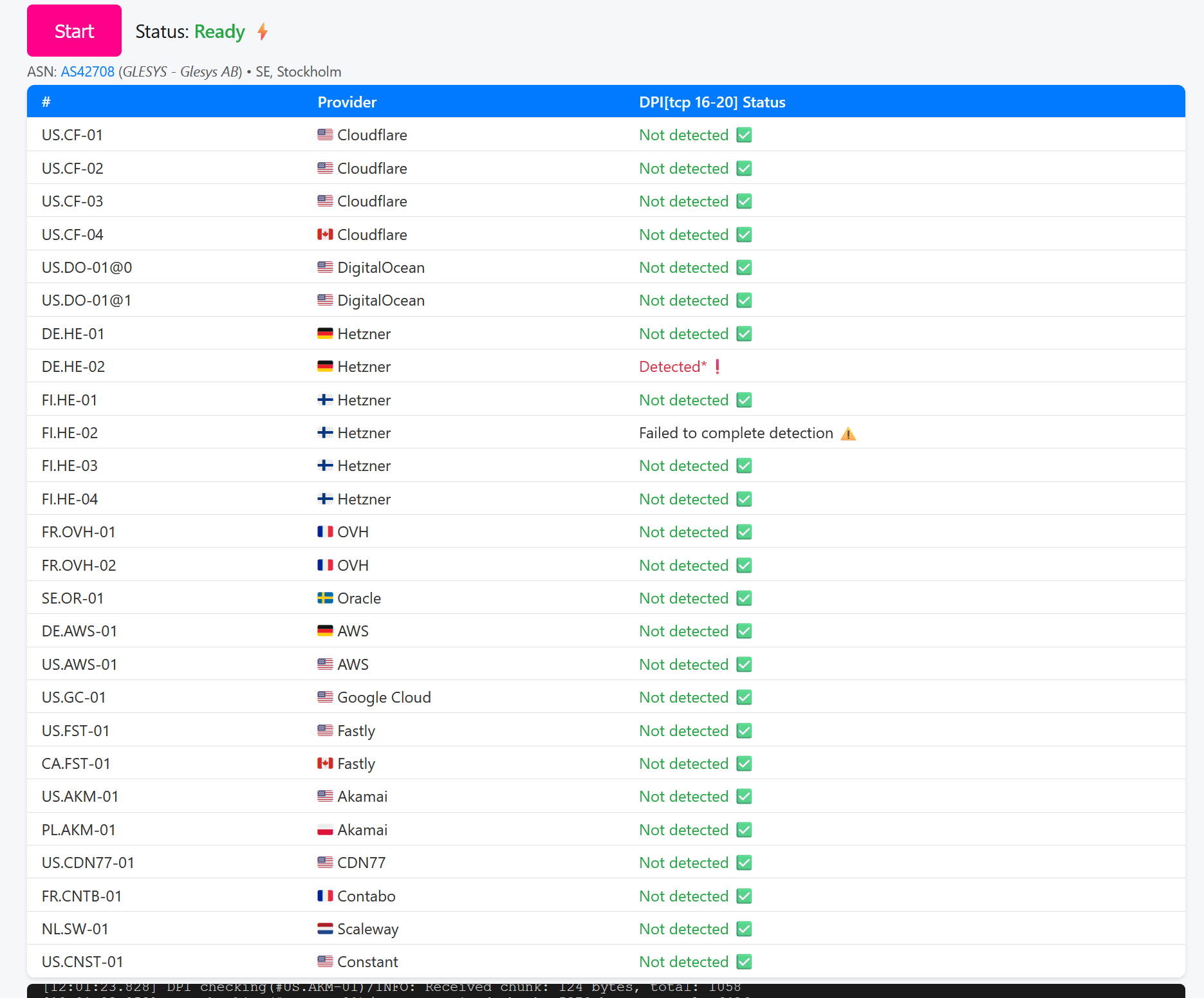Click the Akamai provider name in PL.AKM-01 row
Image resolution: width=1204 pixels, height=998 pixels.
(362, 829)
